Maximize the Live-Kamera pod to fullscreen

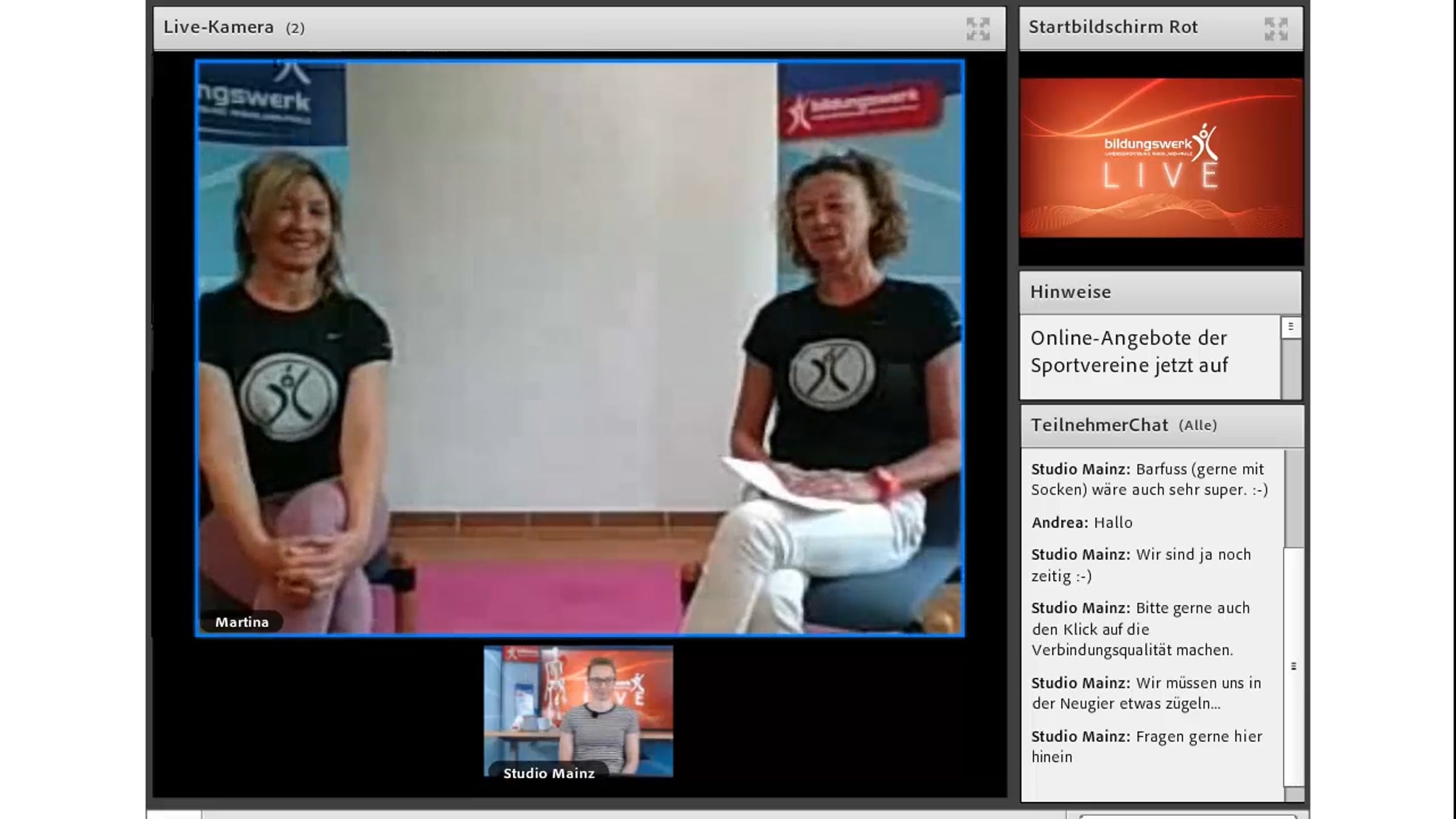978,29
